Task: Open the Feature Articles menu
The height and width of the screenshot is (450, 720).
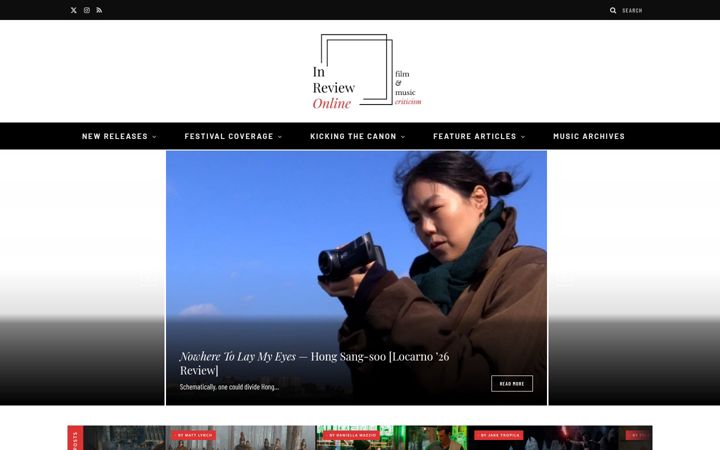Action: [475, 136]
